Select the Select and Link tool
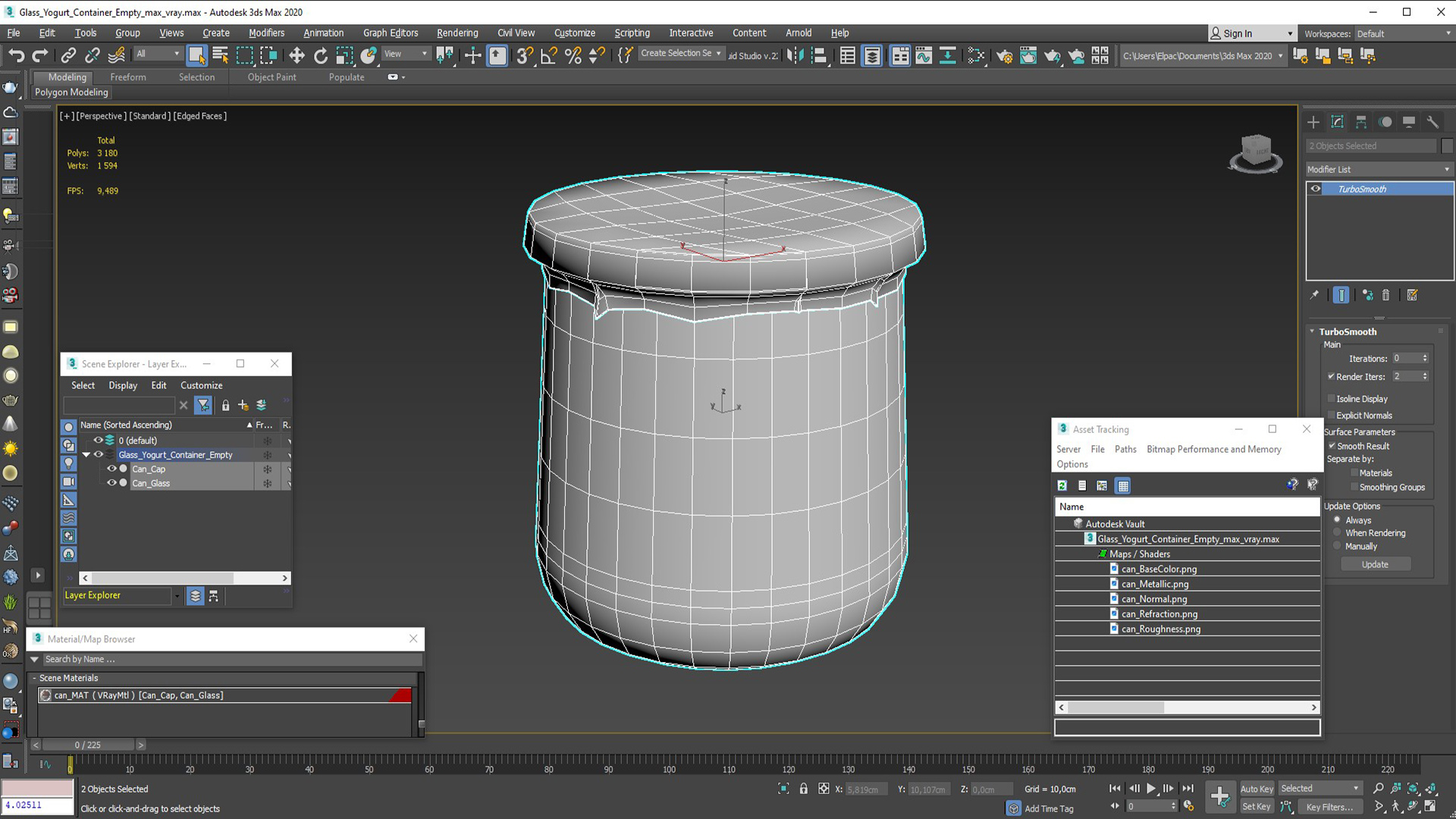Viewport: 1456px width, 819px height. (x=68, y=55)
